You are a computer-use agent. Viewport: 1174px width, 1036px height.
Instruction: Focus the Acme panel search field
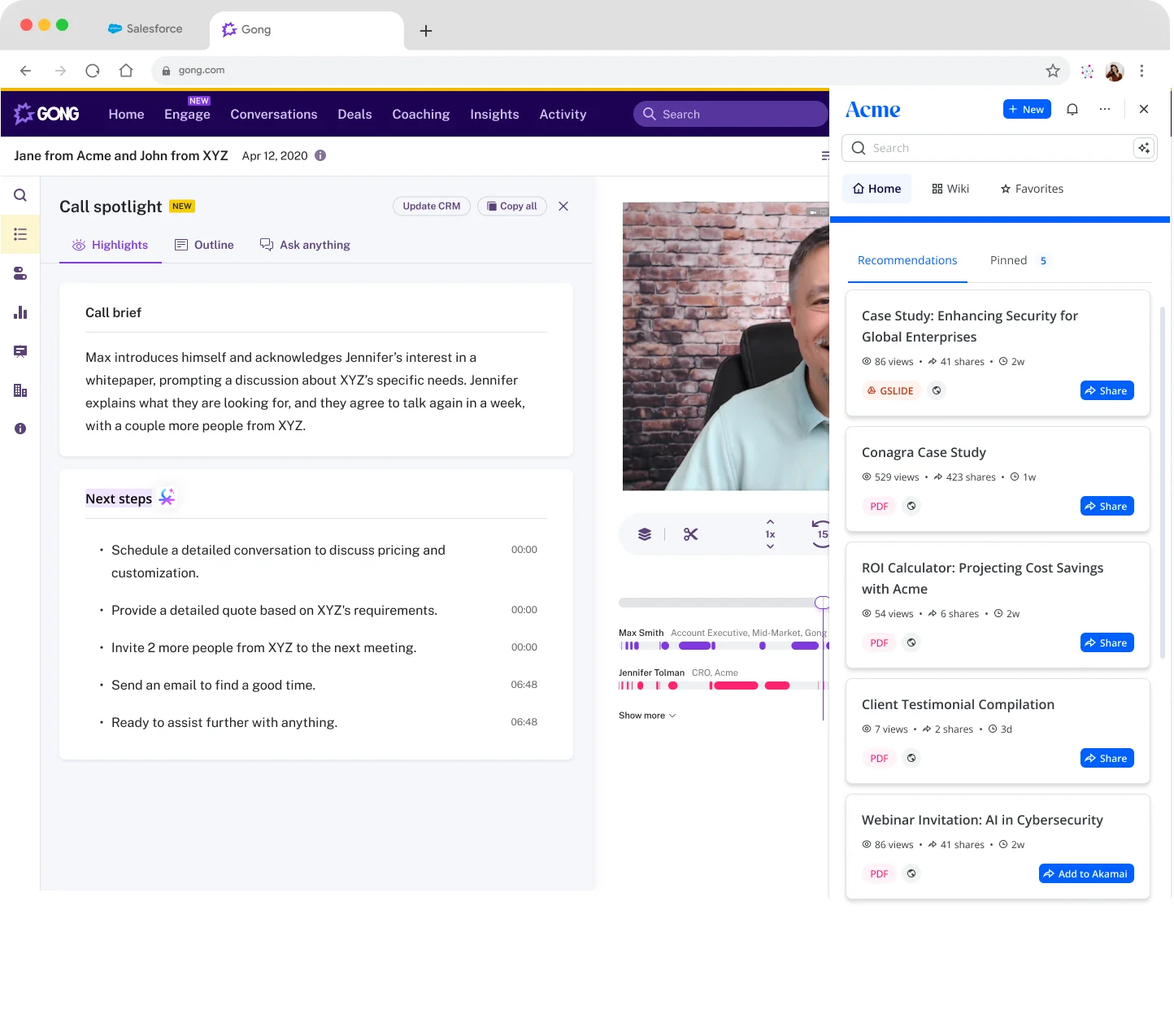coord(999,148)
